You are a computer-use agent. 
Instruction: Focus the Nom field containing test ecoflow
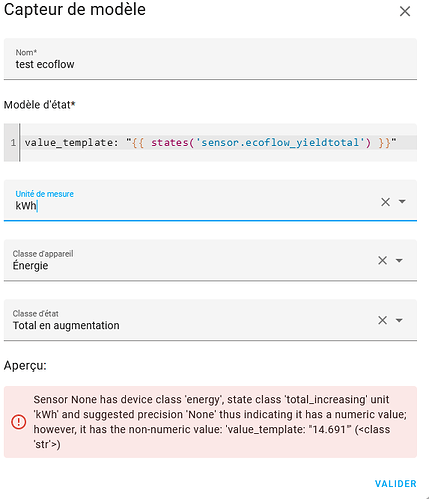210,59
